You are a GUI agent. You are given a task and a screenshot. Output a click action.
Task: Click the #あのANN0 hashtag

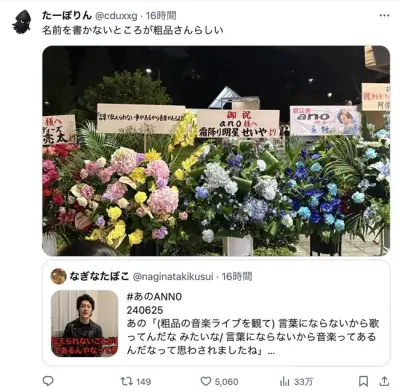[154, 297]
